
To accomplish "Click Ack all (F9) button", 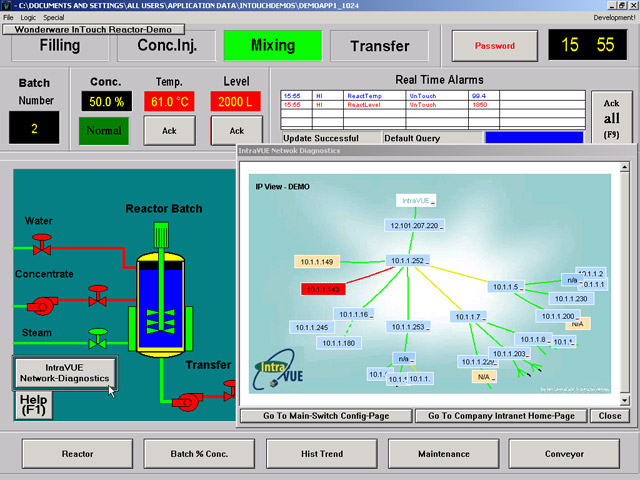I will coord(611,118).
